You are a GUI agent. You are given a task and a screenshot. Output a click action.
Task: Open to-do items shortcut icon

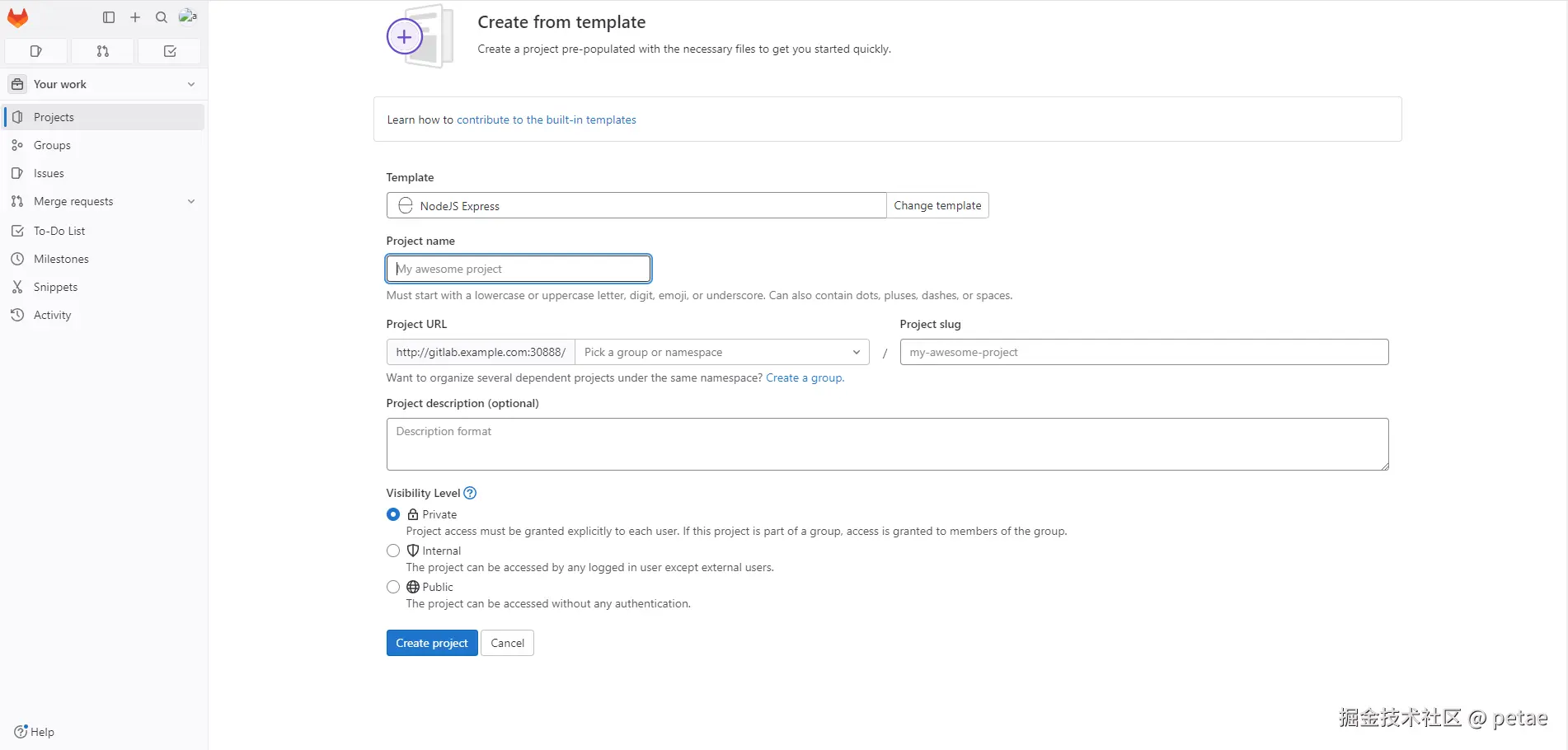pyautogui.click(x=170, y=51)
